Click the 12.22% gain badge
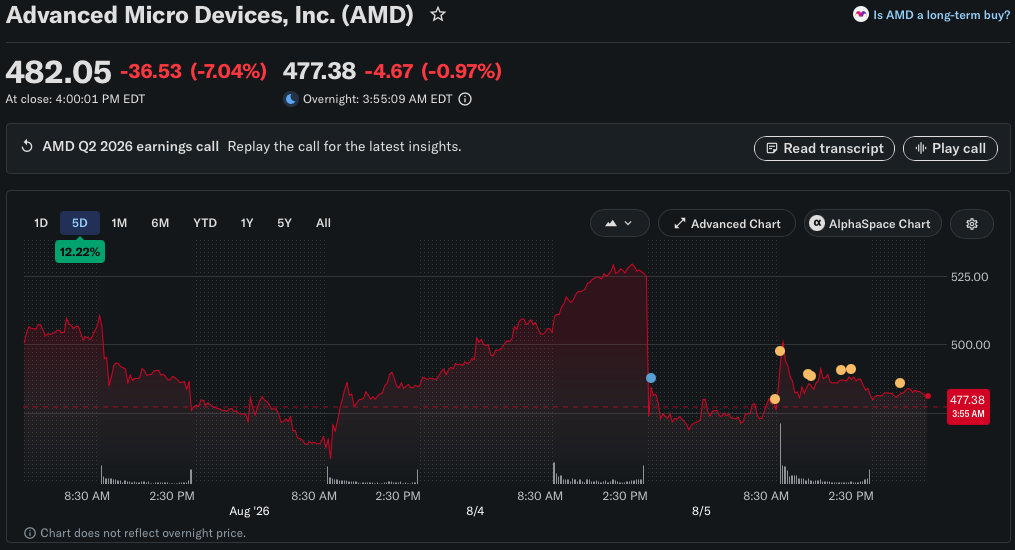1015x550 pixels. (x=80, y=252)
